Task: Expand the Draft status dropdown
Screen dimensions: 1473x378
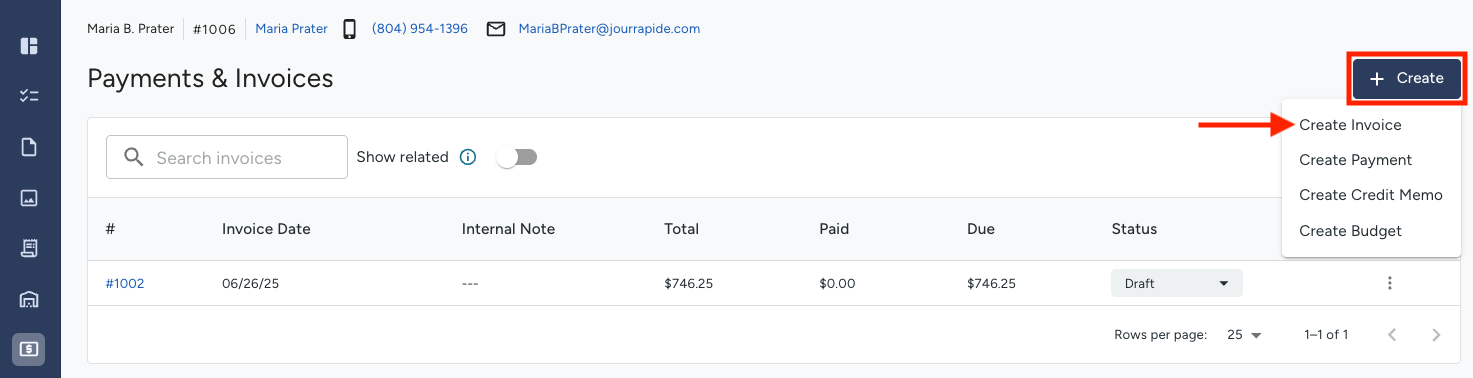Action: click(x=1176, y=283)
